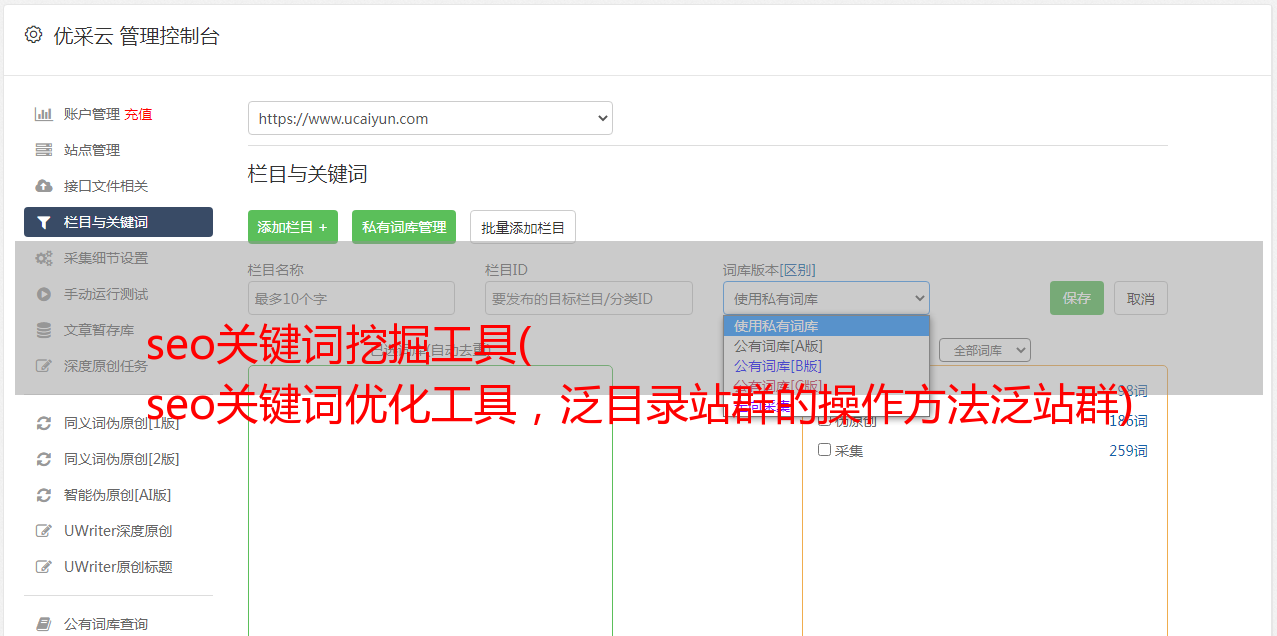
Task: Click the refresh icon beside 智能伪原创[AI版]
Action: (x=44, y=495)
